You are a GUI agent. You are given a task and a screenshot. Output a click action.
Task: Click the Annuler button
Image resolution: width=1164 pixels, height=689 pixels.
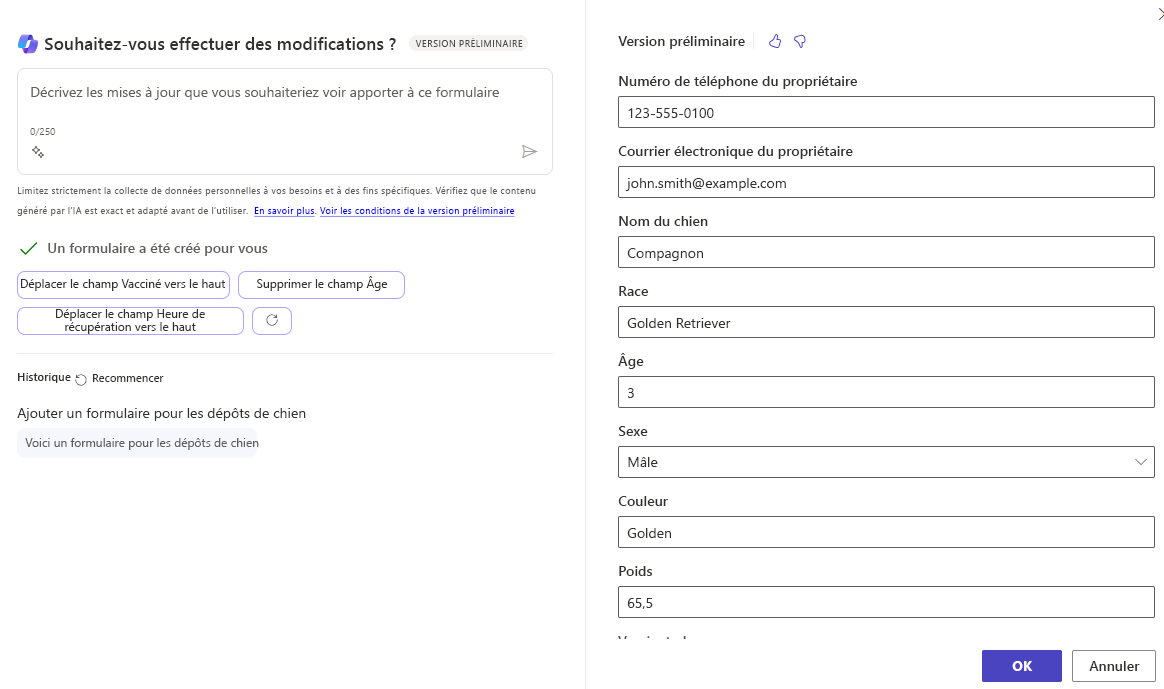(x=1113, y=666)
